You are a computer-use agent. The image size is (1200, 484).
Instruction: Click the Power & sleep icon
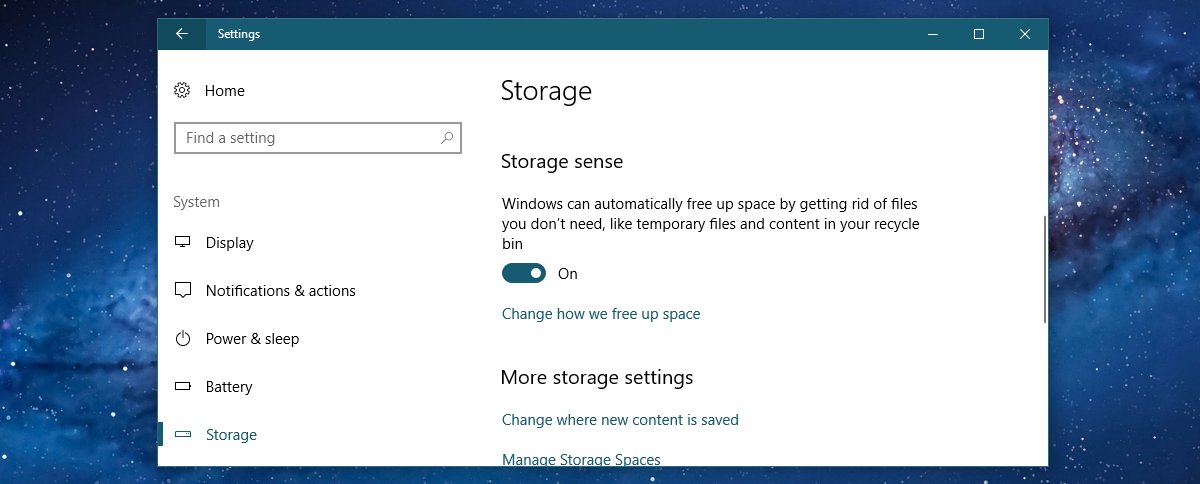point(182,338)
